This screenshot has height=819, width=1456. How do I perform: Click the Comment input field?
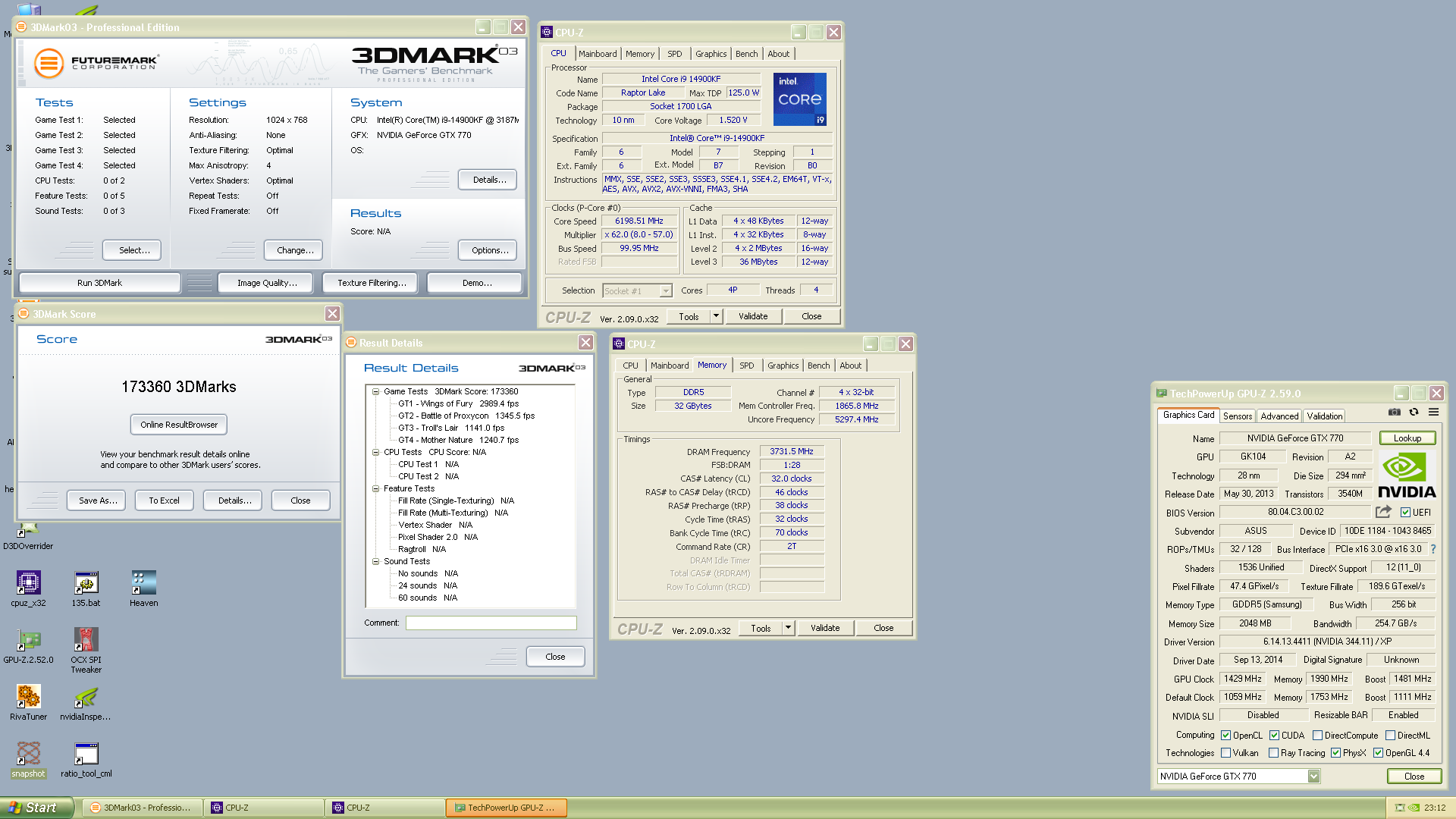491,623
